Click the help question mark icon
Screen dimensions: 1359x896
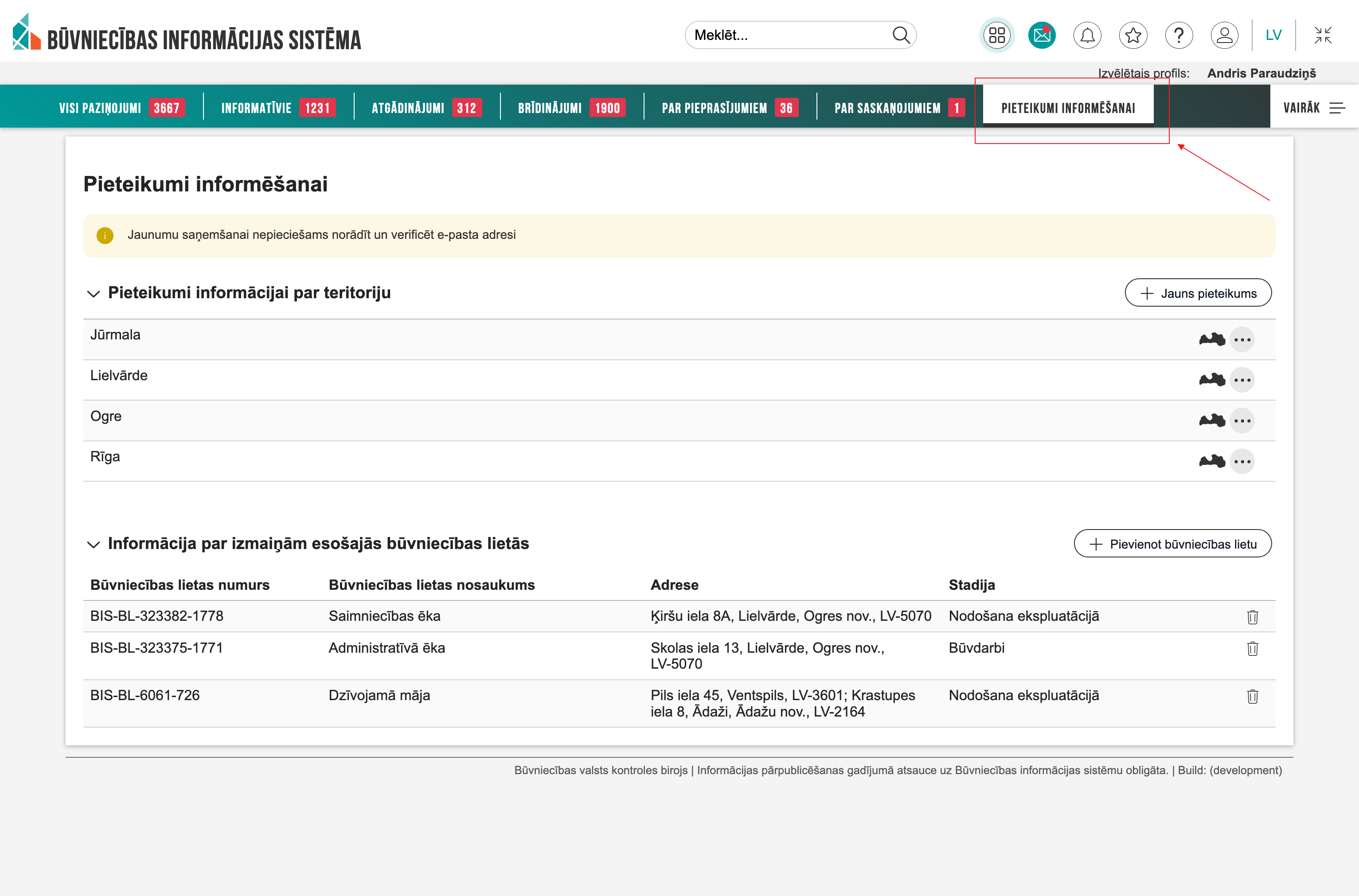pos(1179,35)
